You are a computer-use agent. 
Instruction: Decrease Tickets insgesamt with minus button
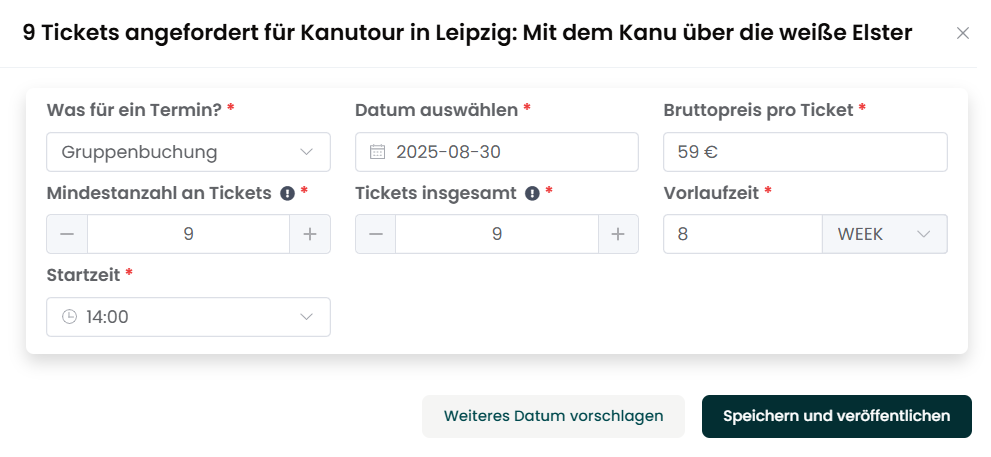tap(375, 234)
